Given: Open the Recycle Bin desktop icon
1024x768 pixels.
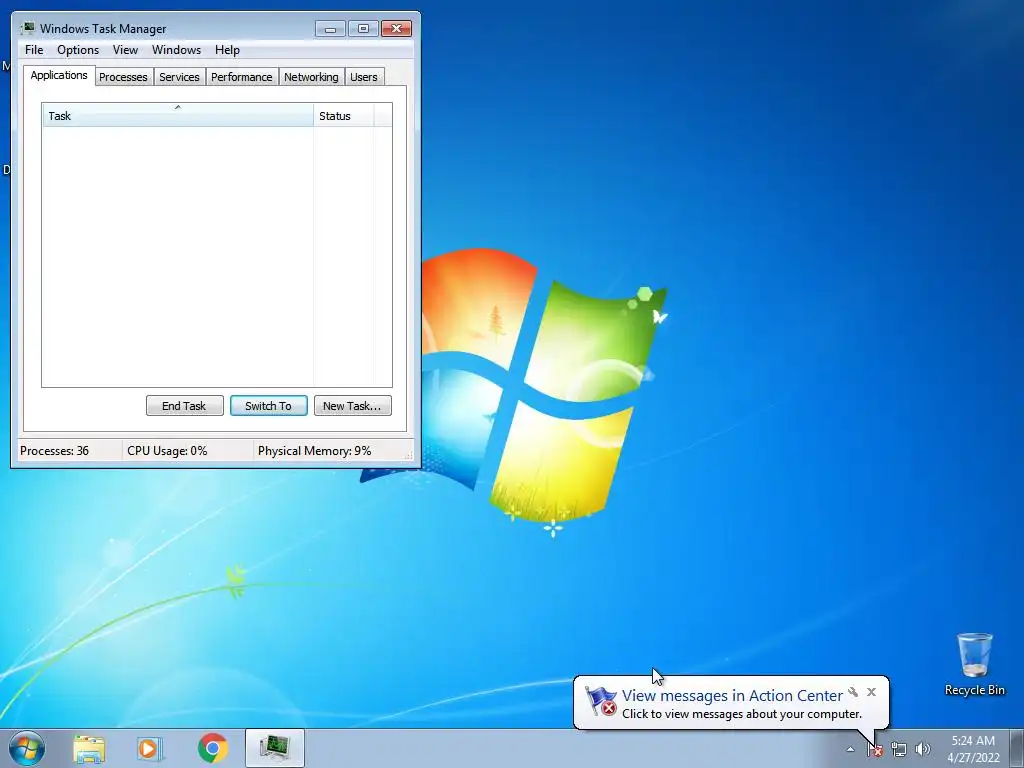Looking at the screenshot, I should click(974, 664).
